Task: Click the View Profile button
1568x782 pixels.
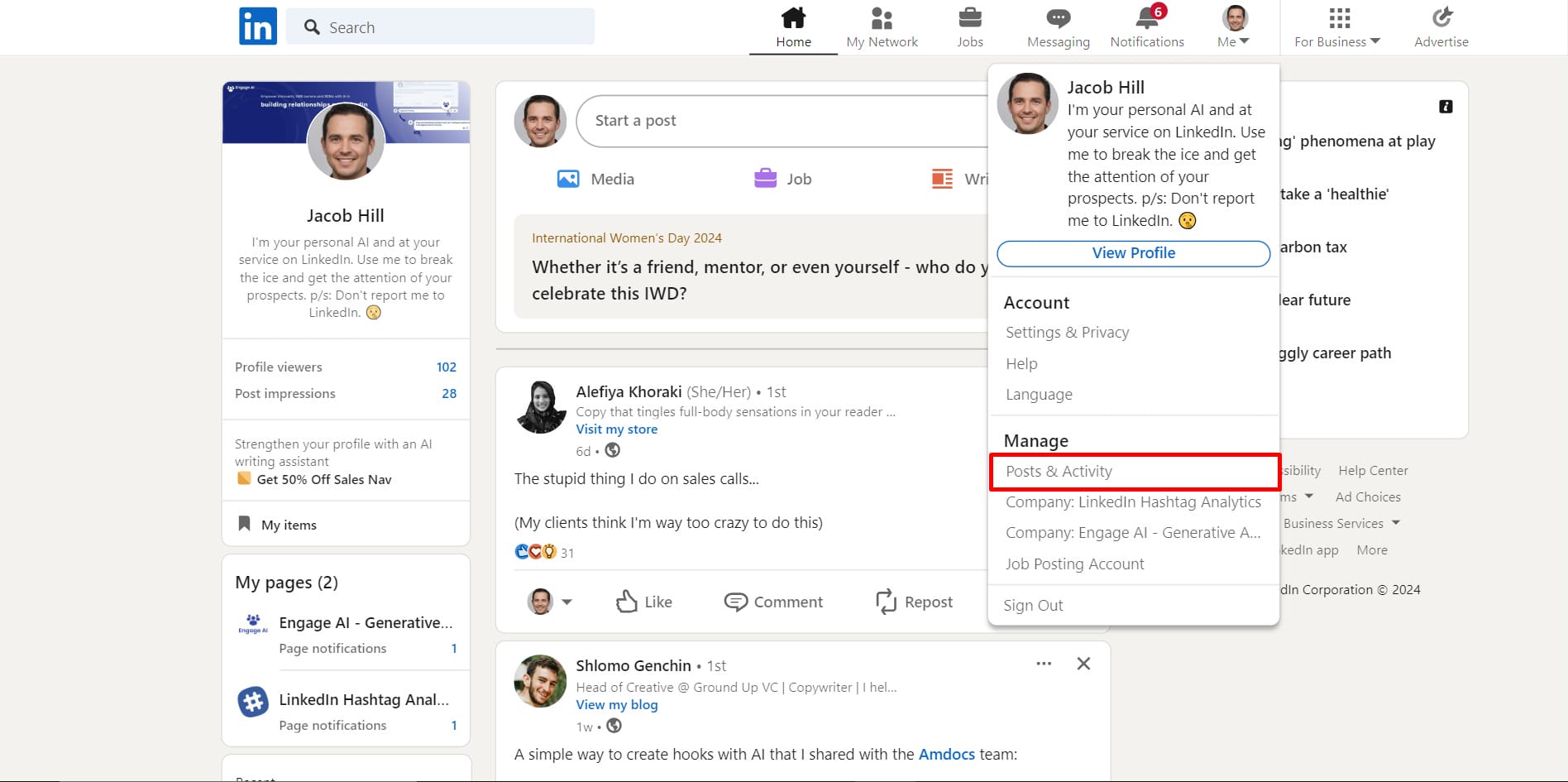Action: [x=1133, y=253]
